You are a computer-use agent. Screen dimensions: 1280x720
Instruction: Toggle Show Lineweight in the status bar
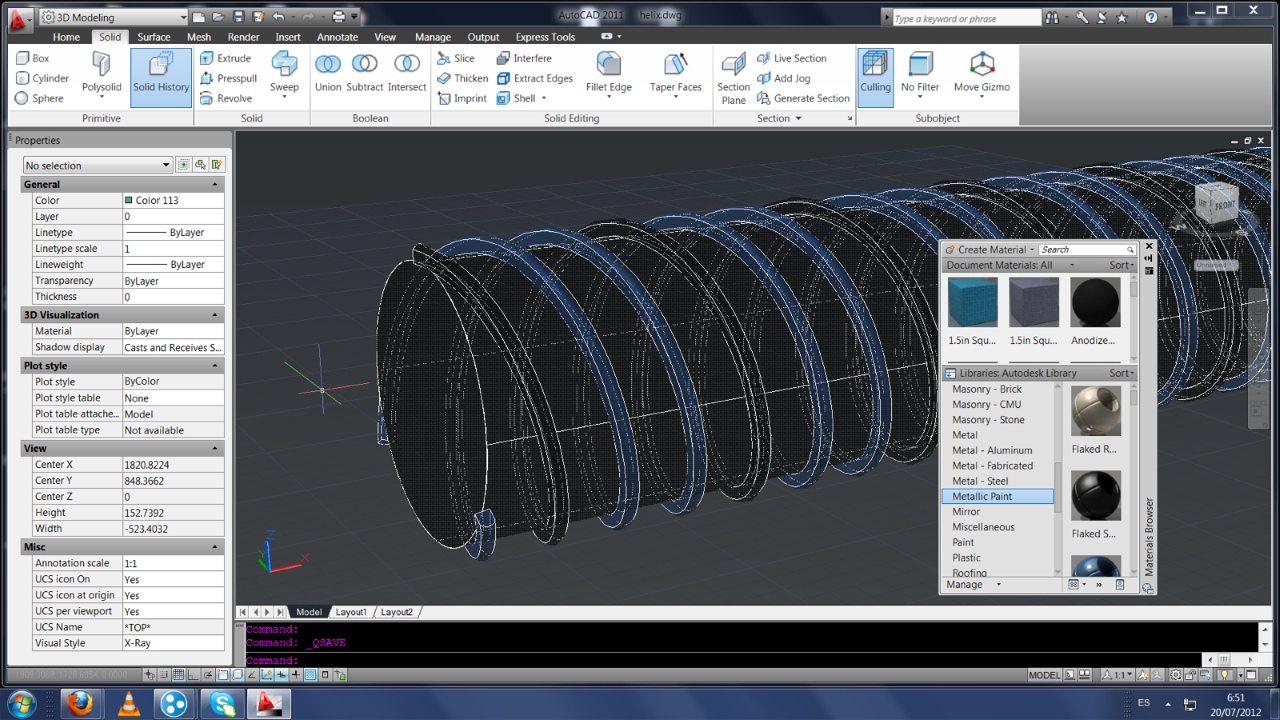296,675
